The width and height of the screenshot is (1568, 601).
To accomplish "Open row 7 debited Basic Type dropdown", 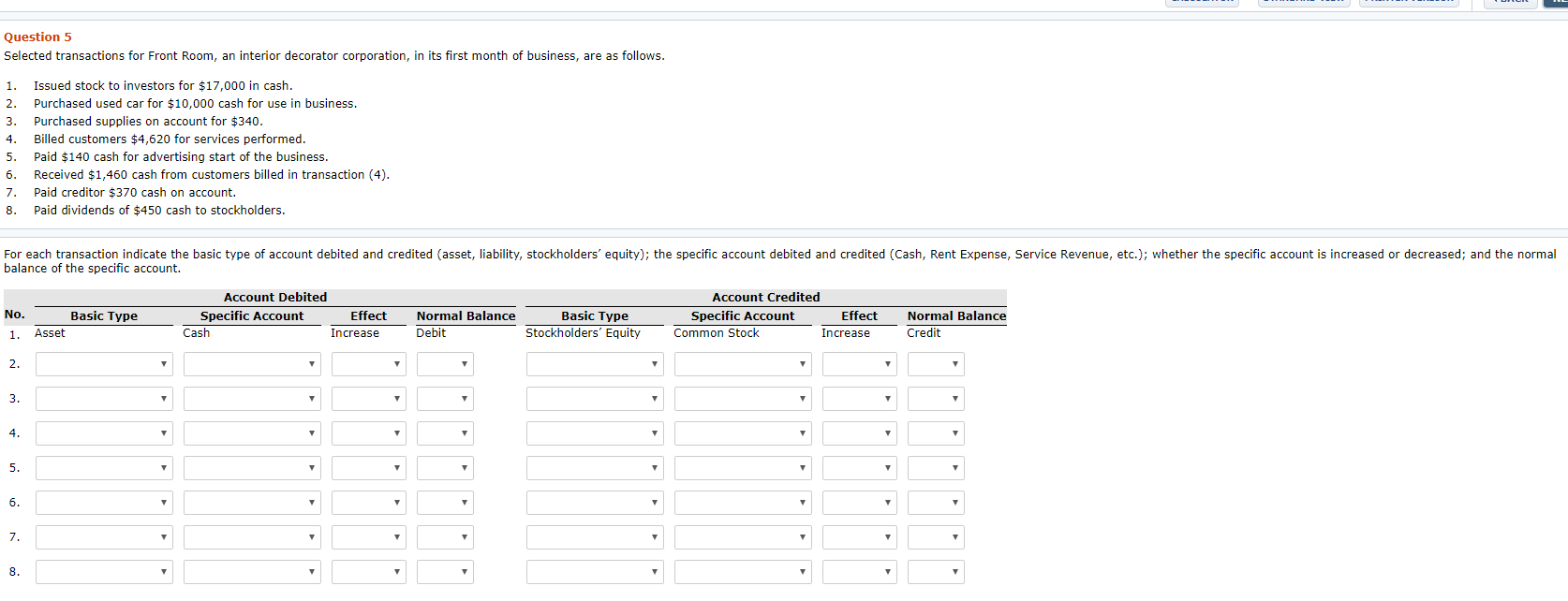I will coord(104,537).
